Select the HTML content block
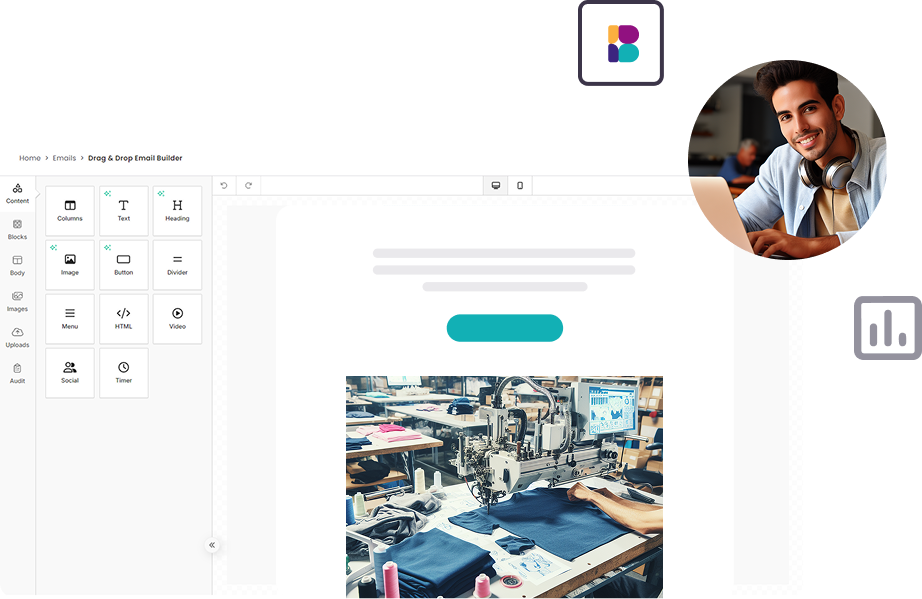This screenshot has width=922, height=599. tap(123, 318)
